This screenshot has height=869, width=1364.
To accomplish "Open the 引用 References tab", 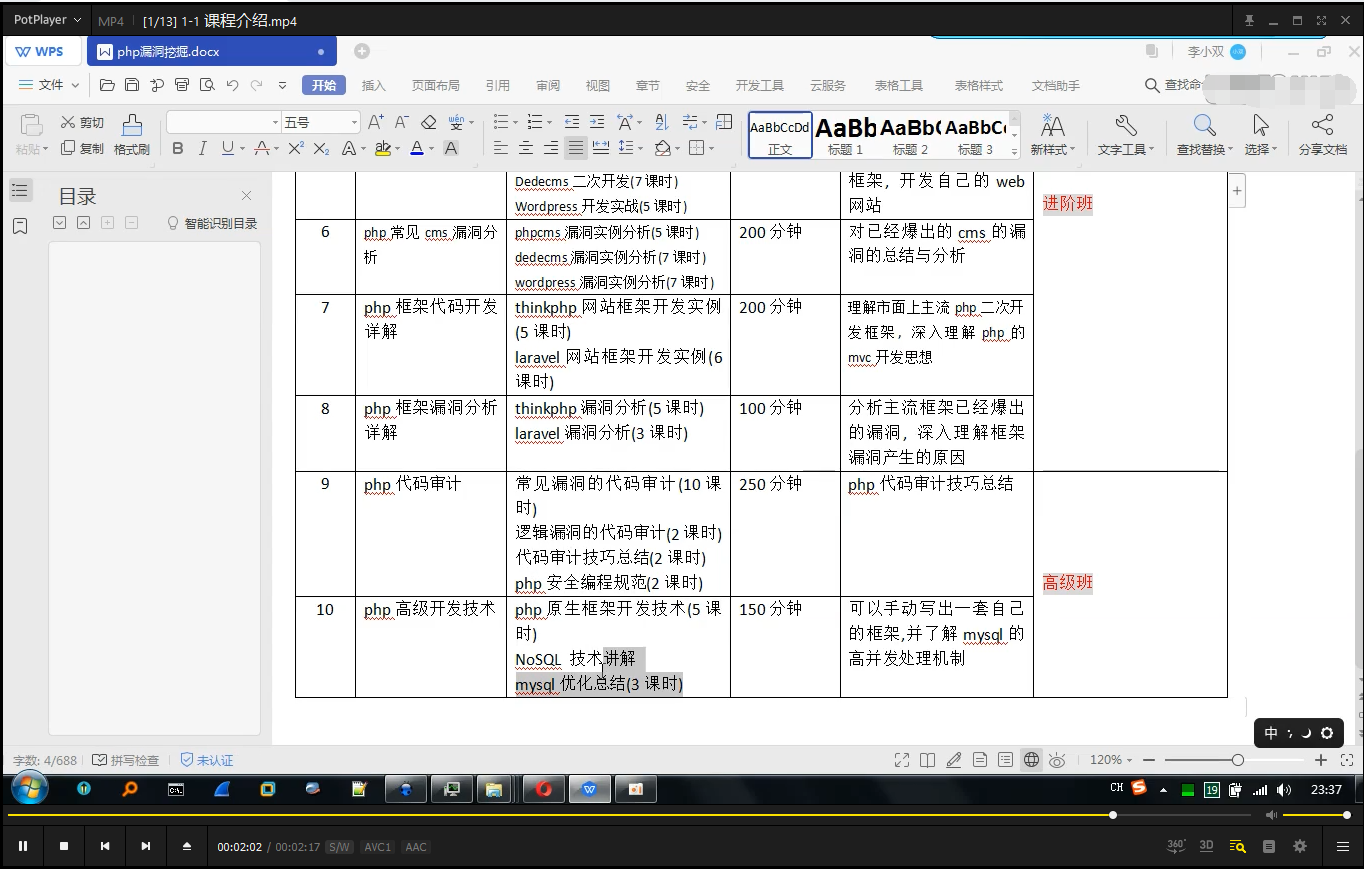I will coord(498,85).
